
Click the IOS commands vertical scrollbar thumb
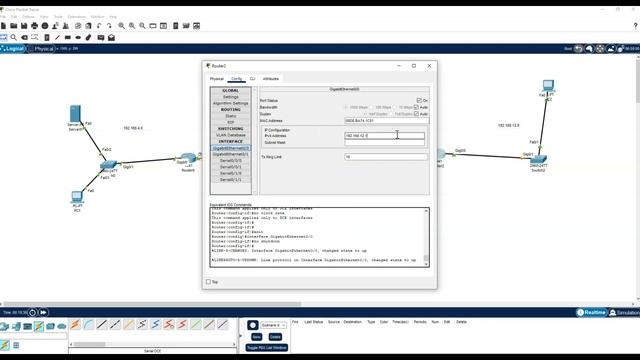click(x=426, y=258)
